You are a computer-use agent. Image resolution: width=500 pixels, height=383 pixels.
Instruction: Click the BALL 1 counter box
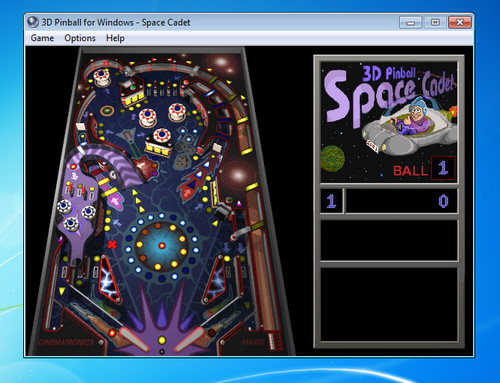click(x=443, y=168)
